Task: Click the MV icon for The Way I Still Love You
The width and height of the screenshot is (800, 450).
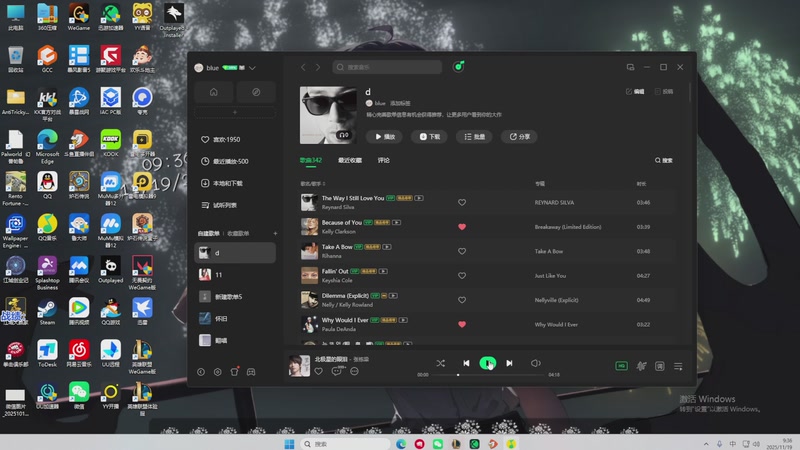Action: [x=419, y=198]
